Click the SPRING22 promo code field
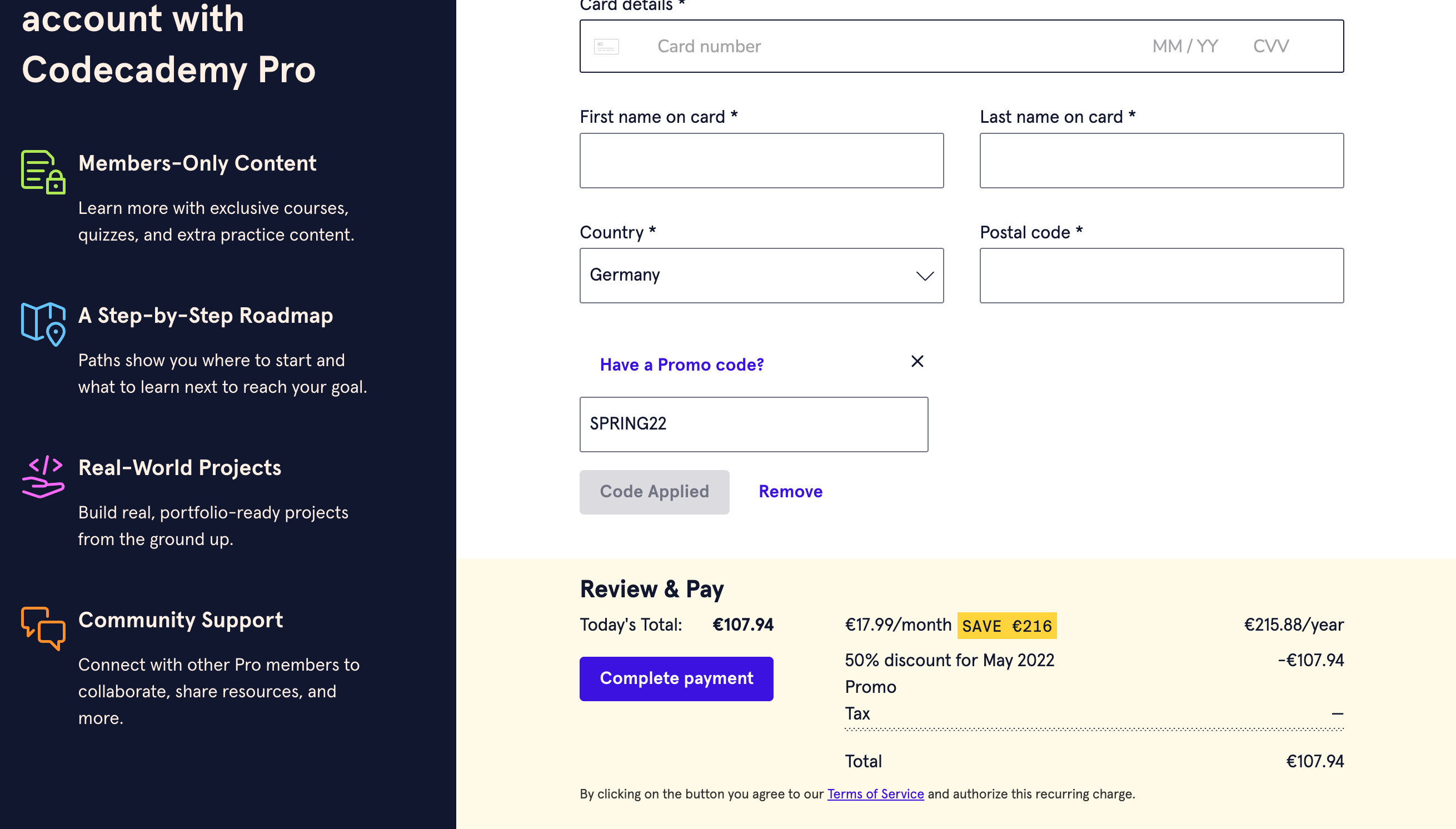The height and width of the screenshot is (829, 1456). point(754,424)
